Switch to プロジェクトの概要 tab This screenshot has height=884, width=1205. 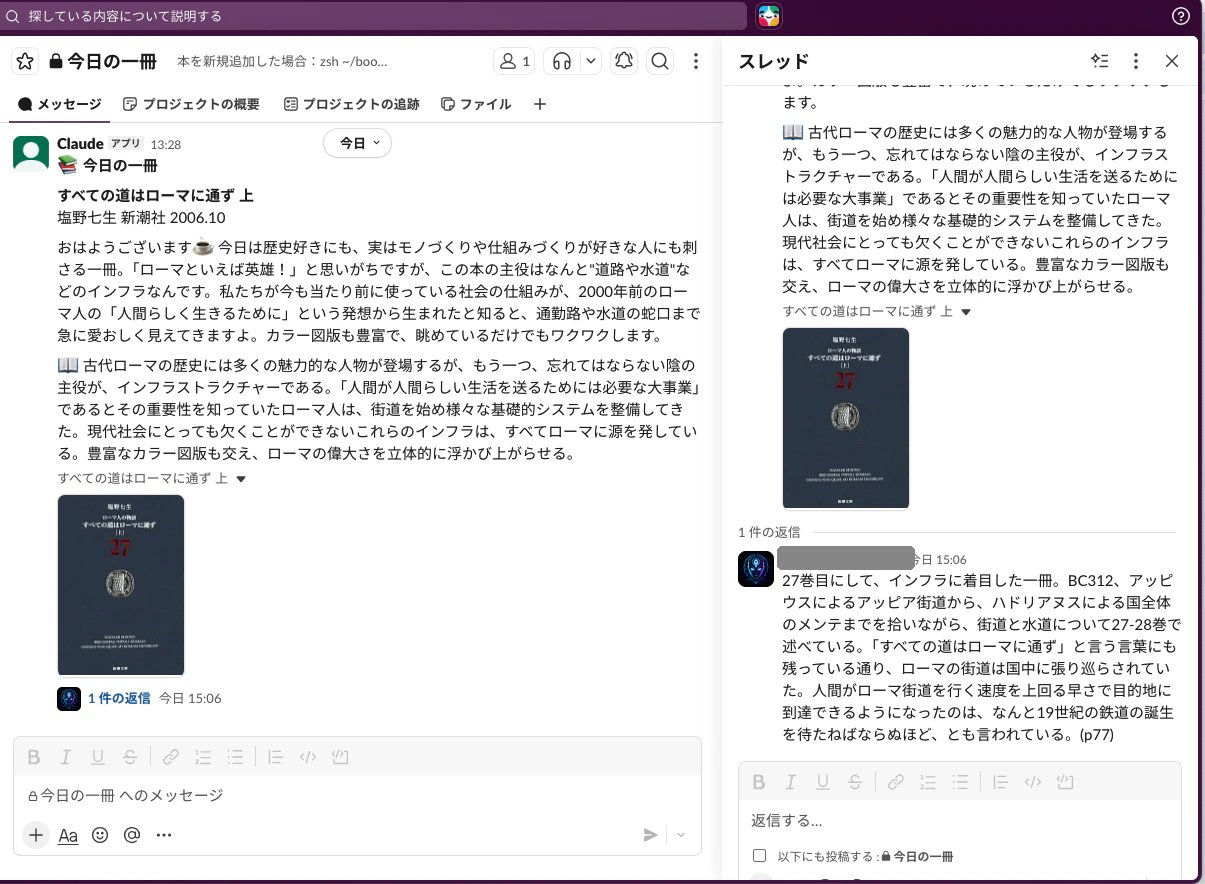[191, 104]
